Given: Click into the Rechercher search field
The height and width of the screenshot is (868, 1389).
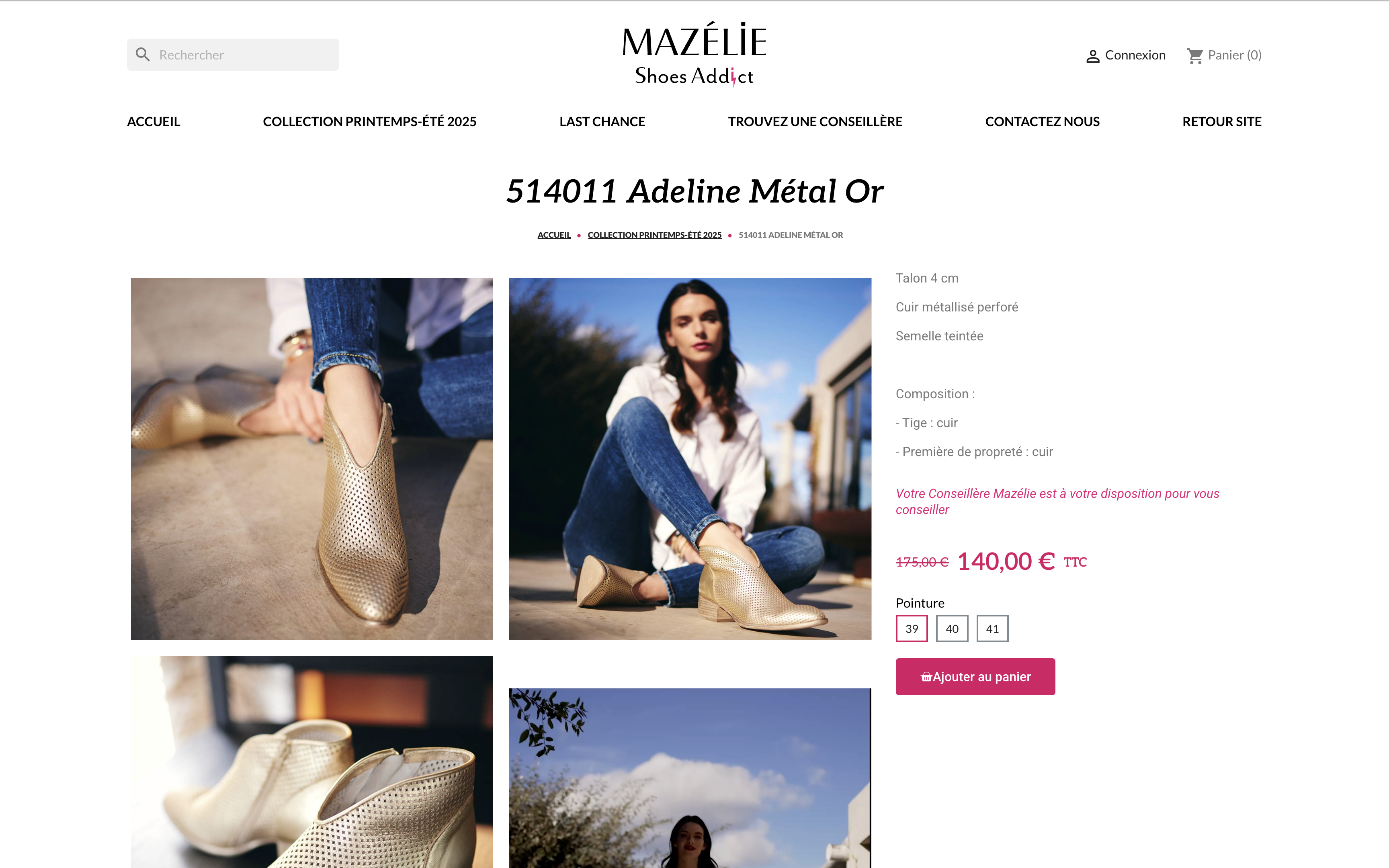Looking at the screenshot, I should coord(232,55).
